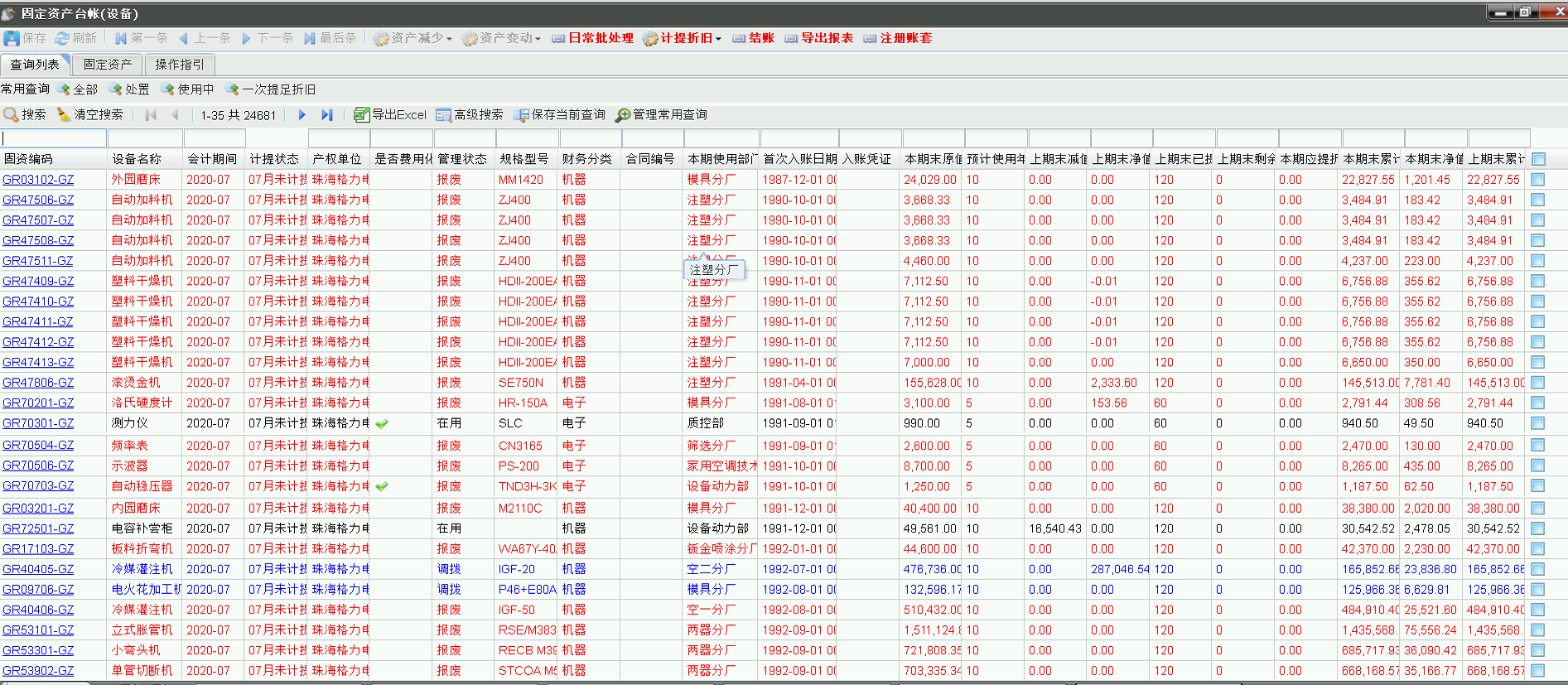Screen dimensions: 1568x685
Task: Apply 一次提足折旧 common query
Action: point(271,89)
